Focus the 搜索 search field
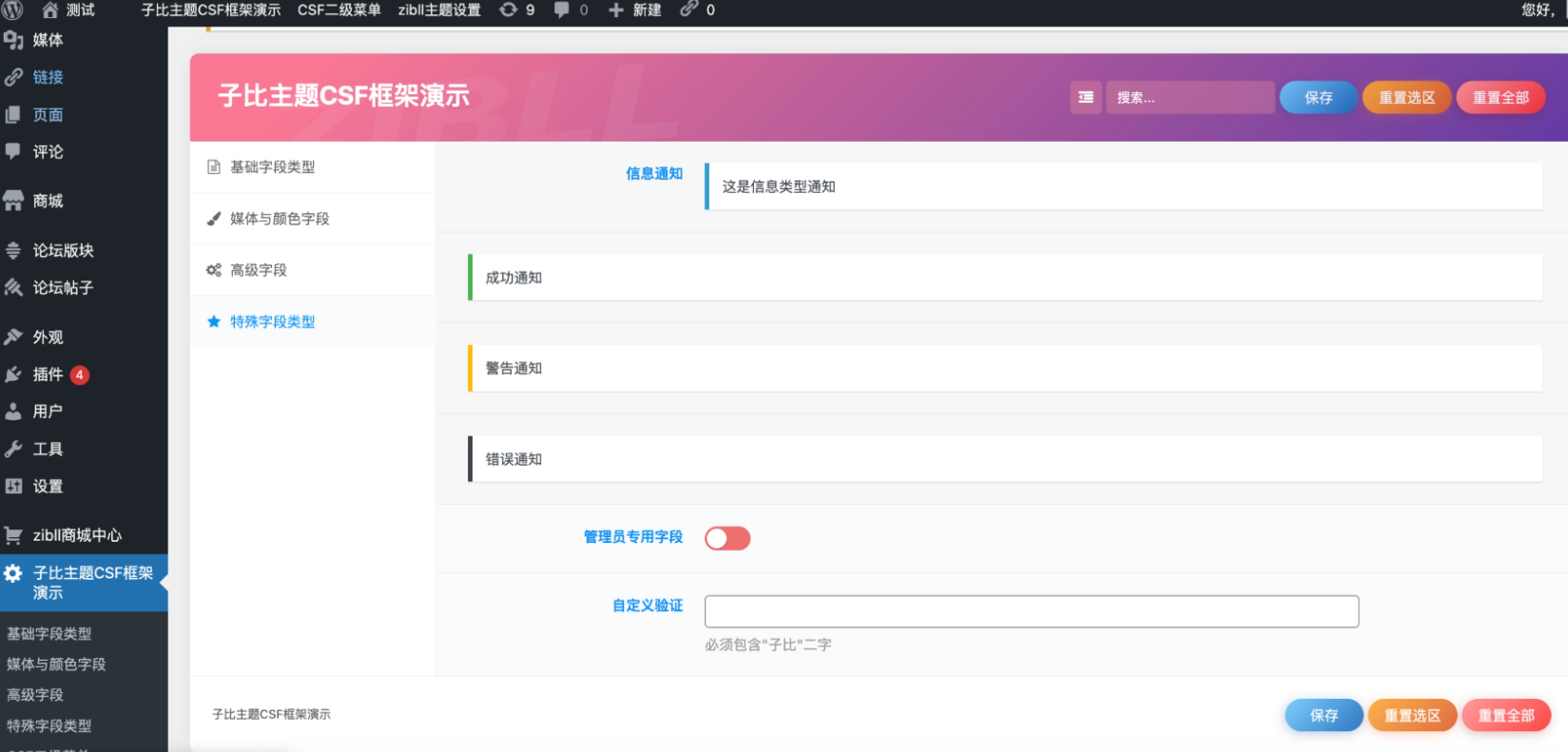The height and width of the screenshot is (752, 1568). tap(1190, 97)
